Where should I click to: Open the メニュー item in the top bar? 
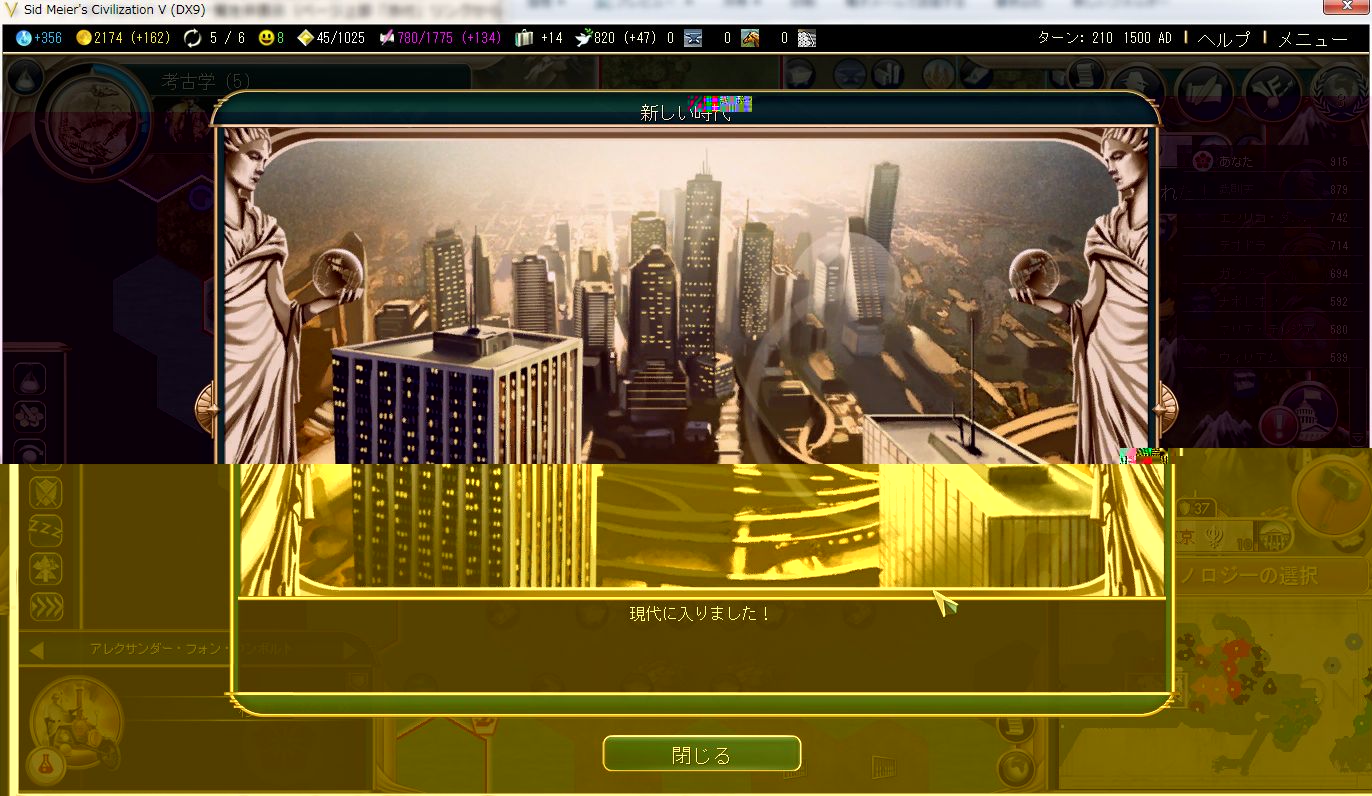pyautogui.click(x=1312, y=39)
